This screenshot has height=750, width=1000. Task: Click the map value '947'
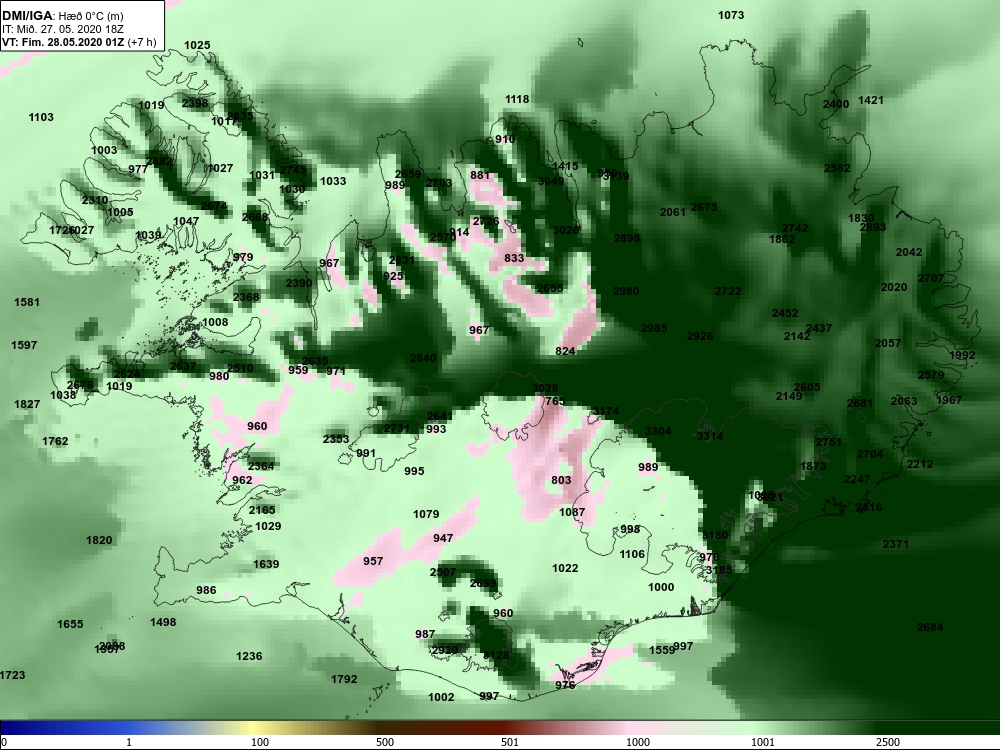pyautogui.click(x=443, y=538)
